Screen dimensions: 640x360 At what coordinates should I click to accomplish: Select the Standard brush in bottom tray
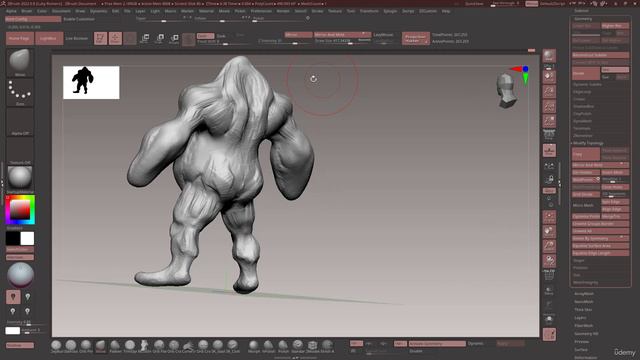click(298, 346)
